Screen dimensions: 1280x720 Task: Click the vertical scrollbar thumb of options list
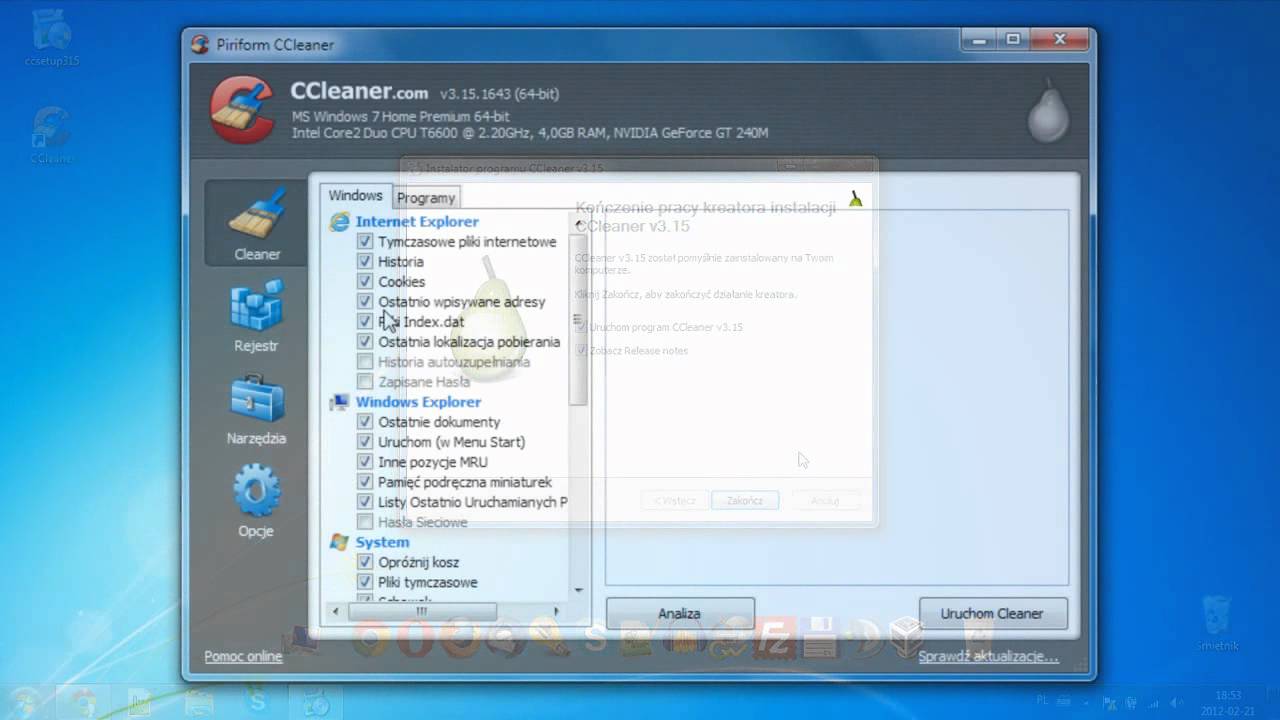578,320
